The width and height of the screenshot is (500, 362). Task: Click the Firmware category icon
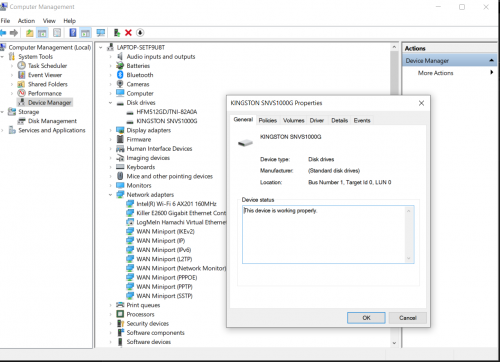[120, 139]
